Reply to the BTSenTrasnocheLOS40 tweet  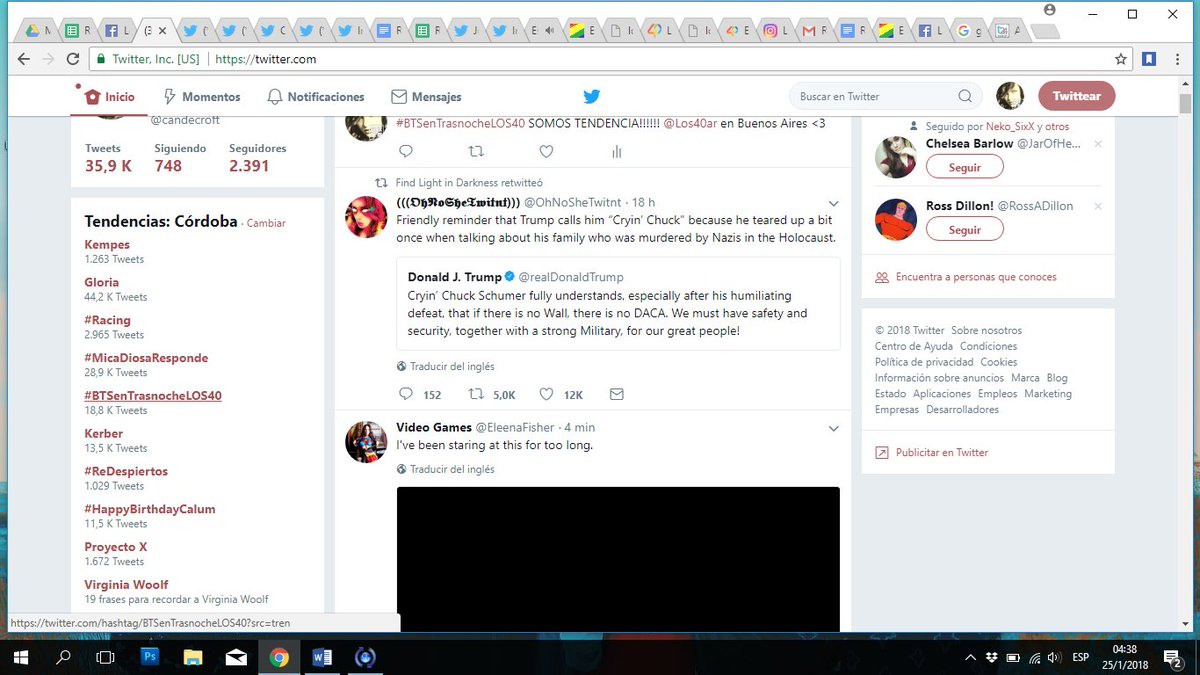pos(406,152)
